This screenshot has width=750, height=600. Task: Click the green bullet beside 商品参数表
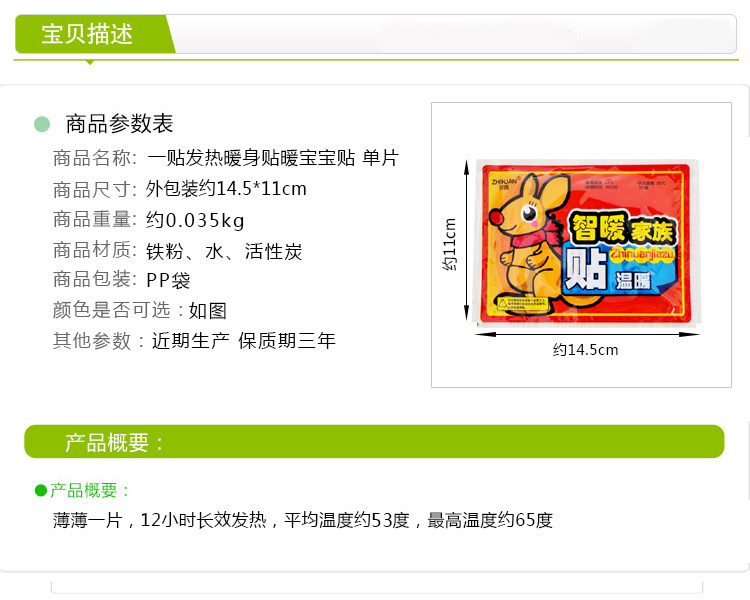pyautogui.click(x=42, y=124)
